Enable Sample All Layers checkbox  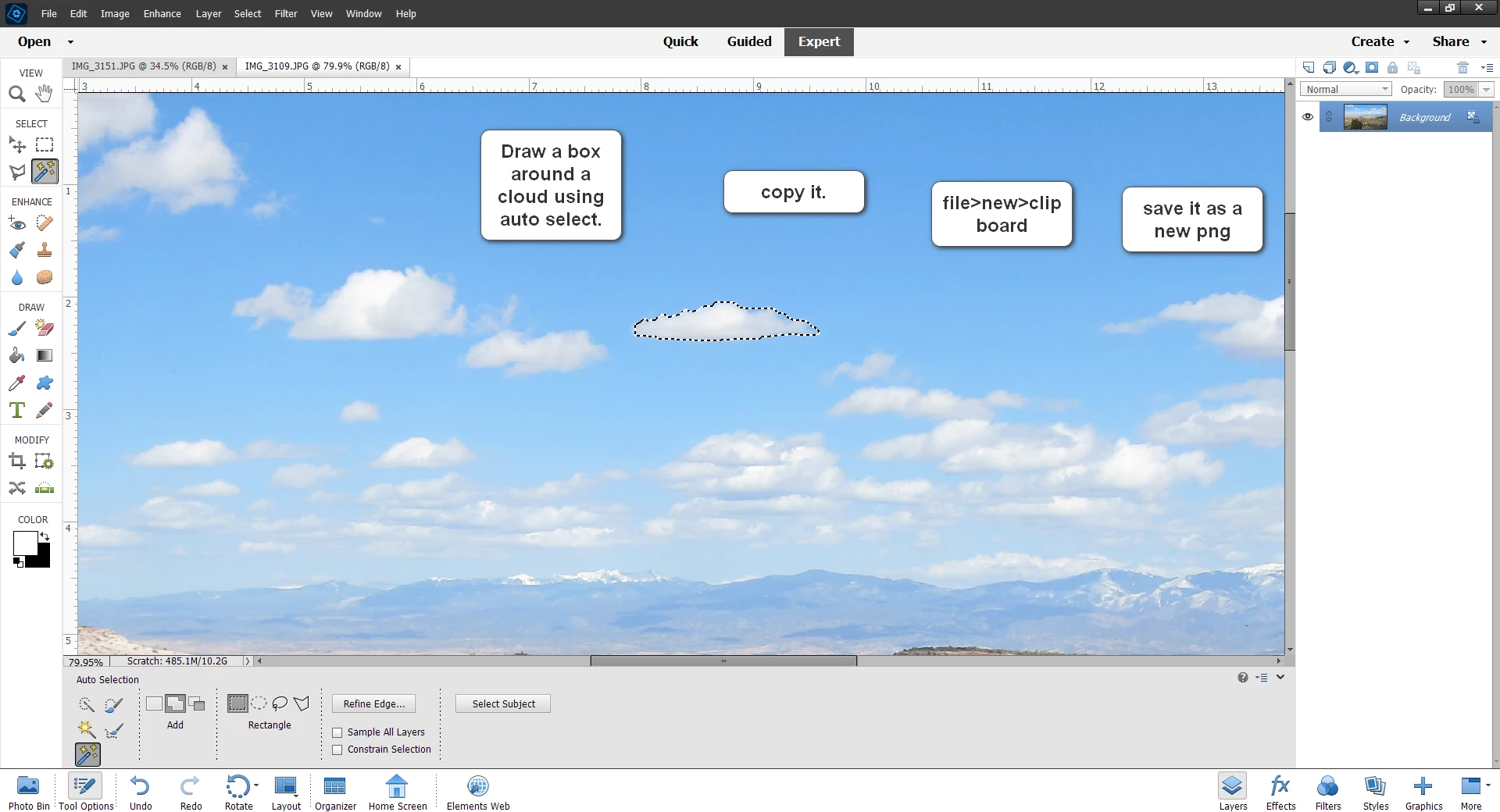click(337, 732)
